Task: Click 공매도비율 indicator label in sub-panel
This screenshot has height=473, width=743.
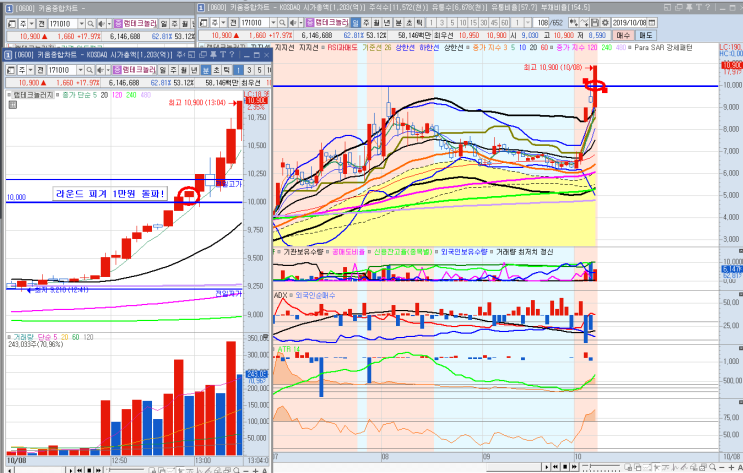Action: pos(349,252)
